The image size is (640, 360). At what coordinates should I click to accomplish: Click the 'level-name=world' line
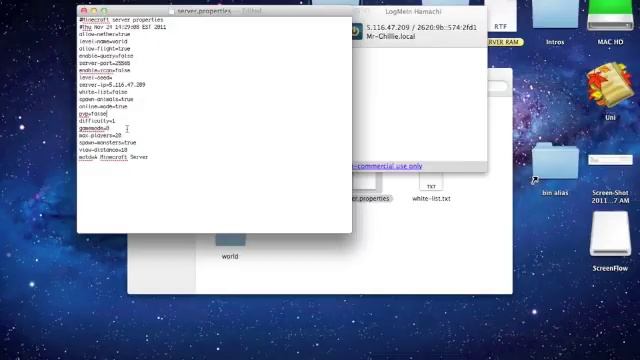[x=103, y=42]
